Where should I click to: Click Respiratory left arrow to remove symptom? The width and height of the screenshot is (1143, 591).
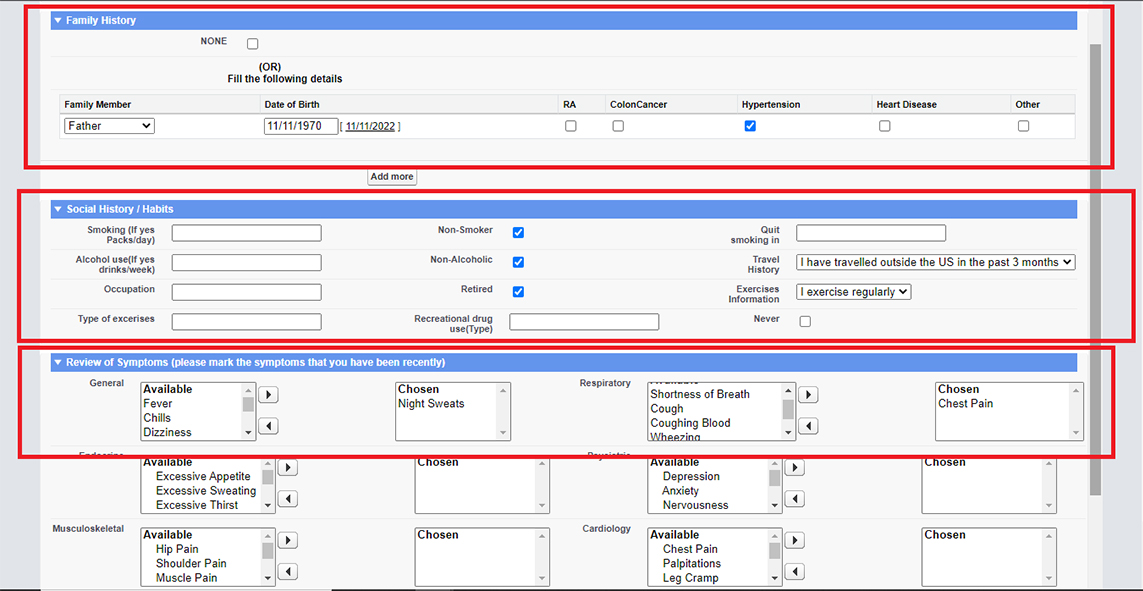(808, 427)
